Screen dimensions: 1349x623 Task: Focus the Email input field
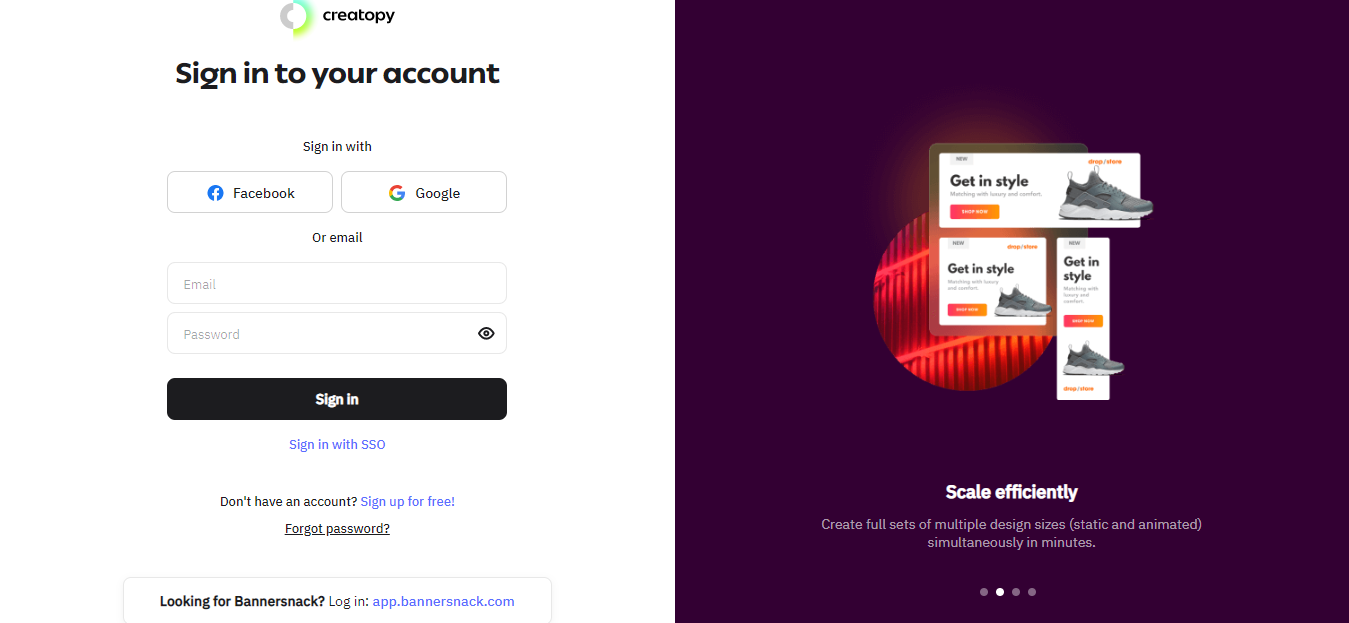(x=337, y=284)
